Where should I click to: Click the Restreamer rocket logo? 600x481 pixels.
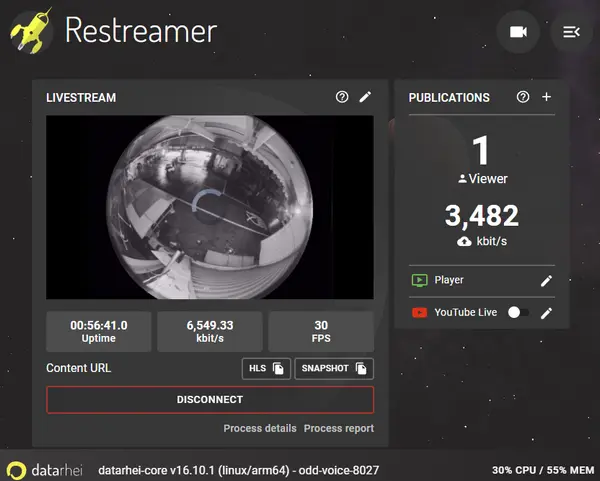click(31, 31)
